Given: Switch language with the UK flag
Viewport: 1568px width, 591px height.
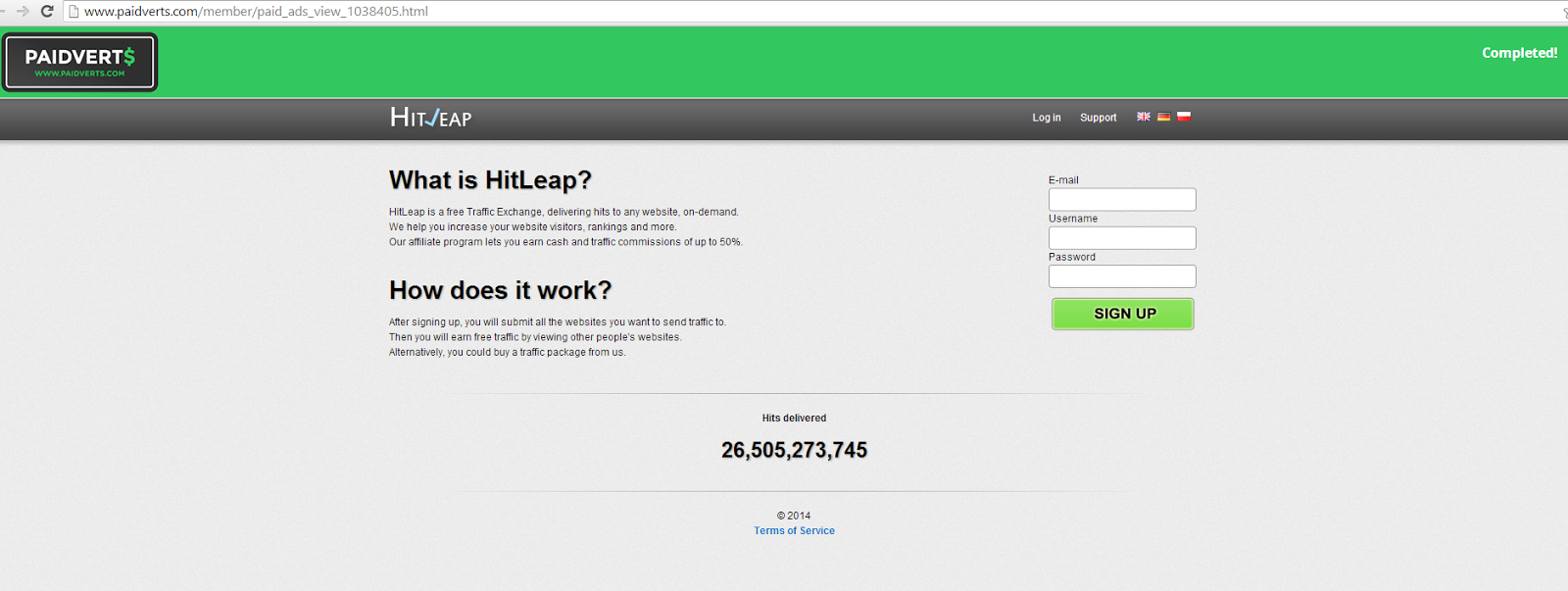Looking at the screenshot, I should [x=1143, y=117].
